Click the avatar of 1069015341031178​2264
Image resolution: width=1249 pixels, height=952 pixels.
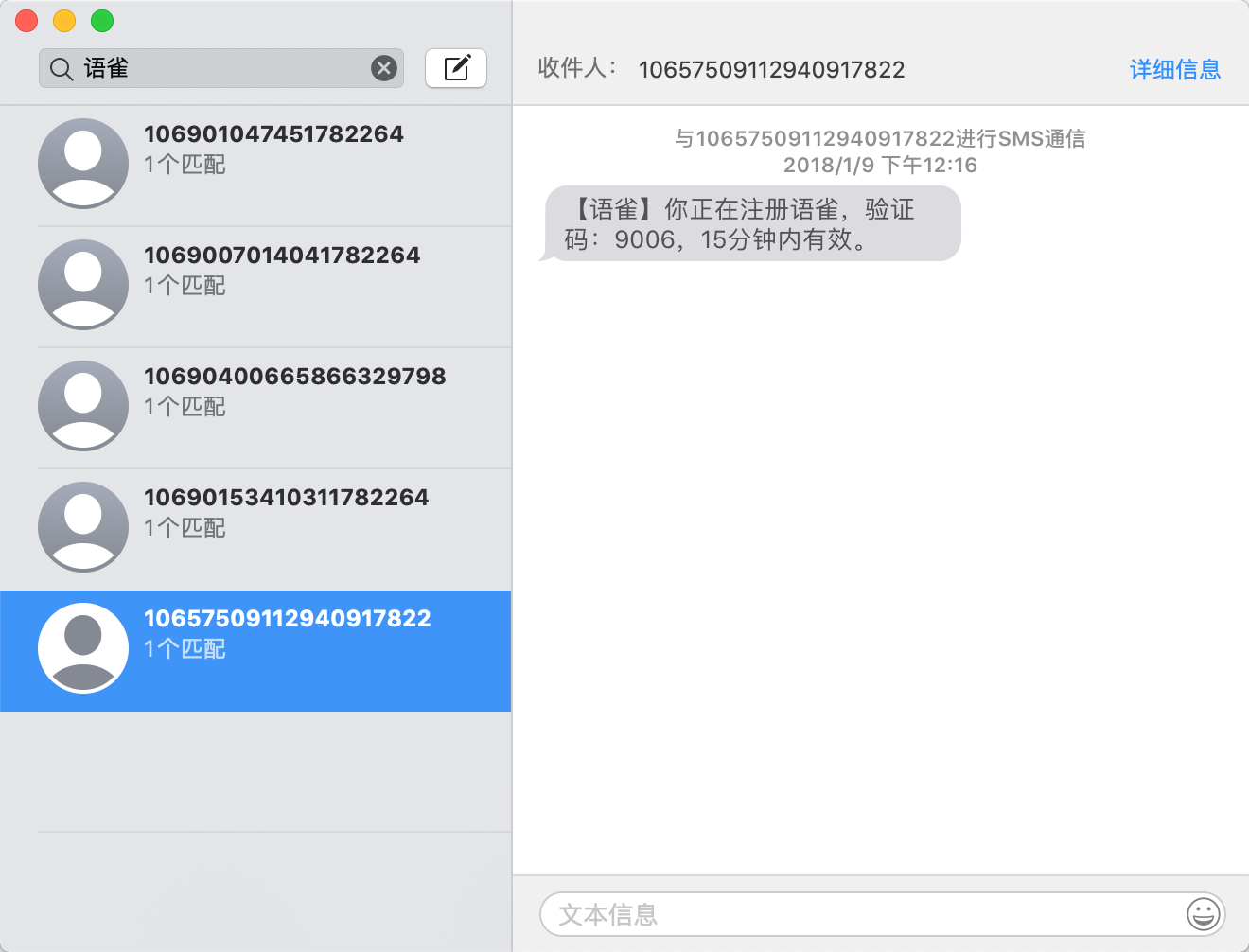tap(83, 527)
